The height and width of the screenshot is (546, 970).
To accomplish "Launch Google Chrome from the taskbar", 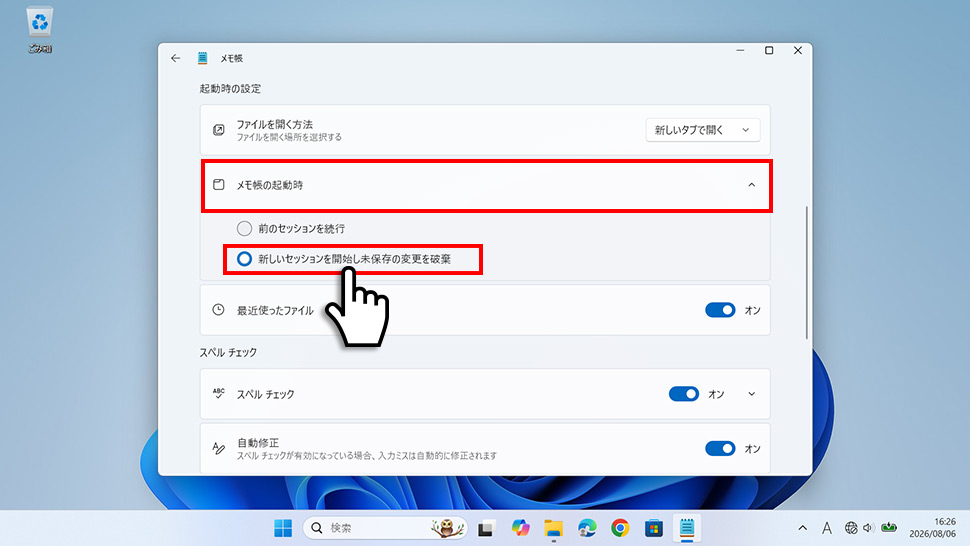I will (x=620, y=528).
